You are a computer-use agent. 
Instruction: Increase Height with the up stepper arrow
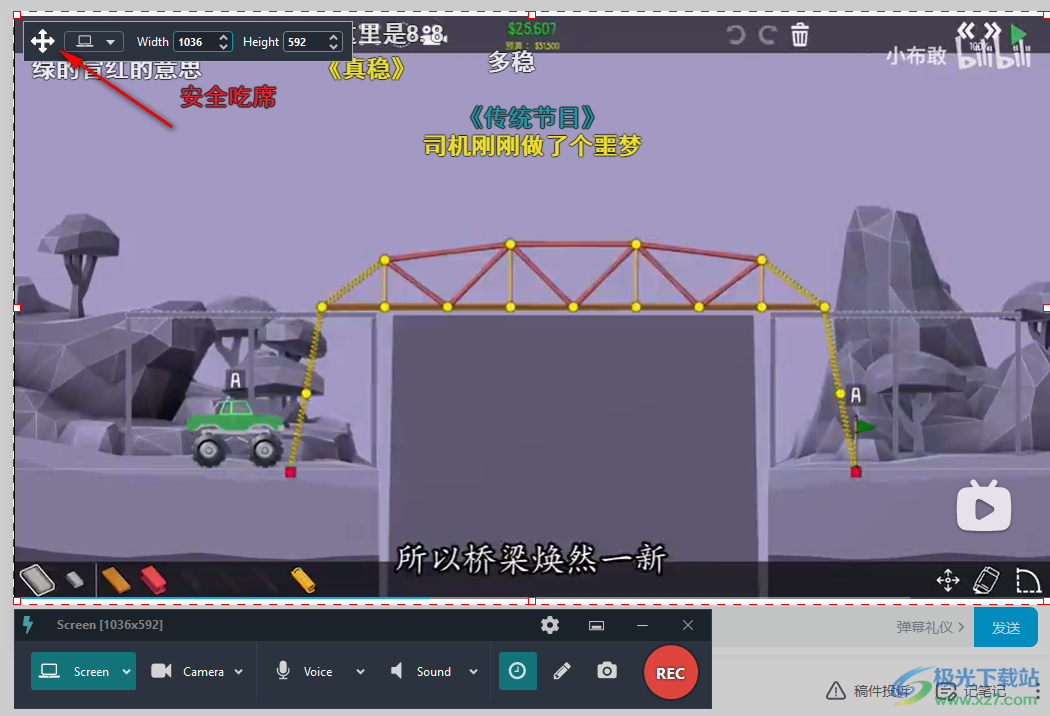coord(334,36)
